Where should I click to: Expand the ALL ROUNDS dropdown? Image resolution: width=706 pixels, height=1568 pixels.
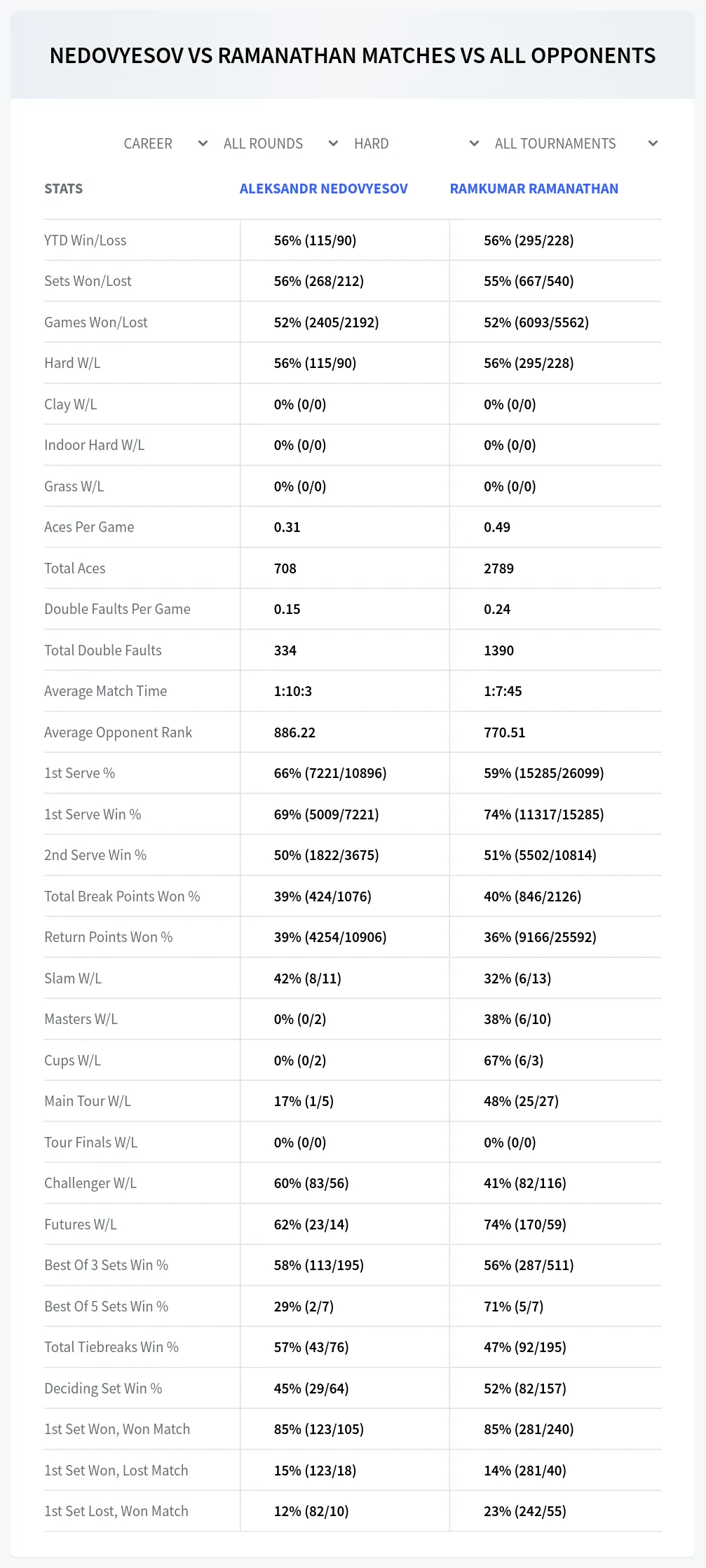pos(280,144)
